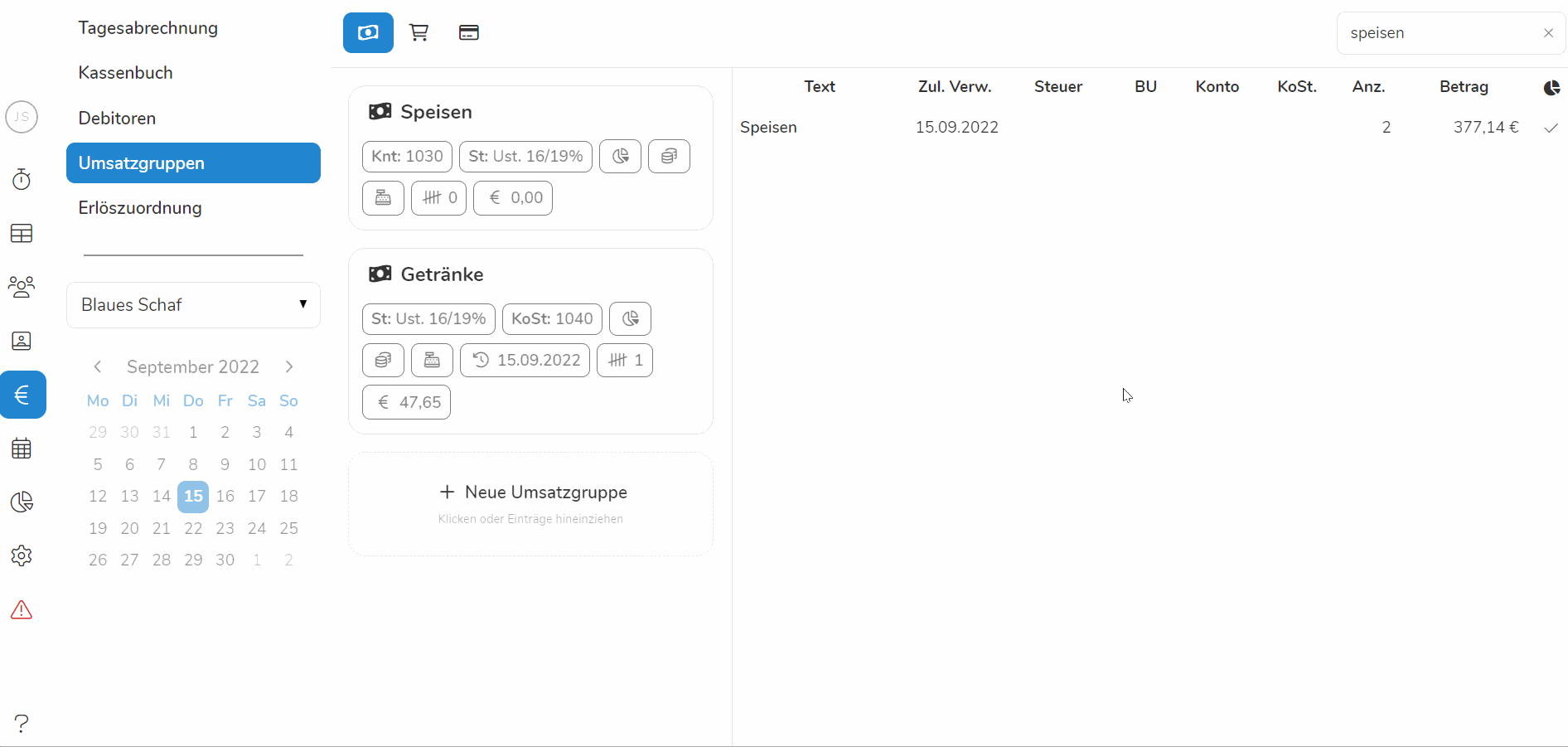Select Kassenbuch in the side menu

coord(125,73)
